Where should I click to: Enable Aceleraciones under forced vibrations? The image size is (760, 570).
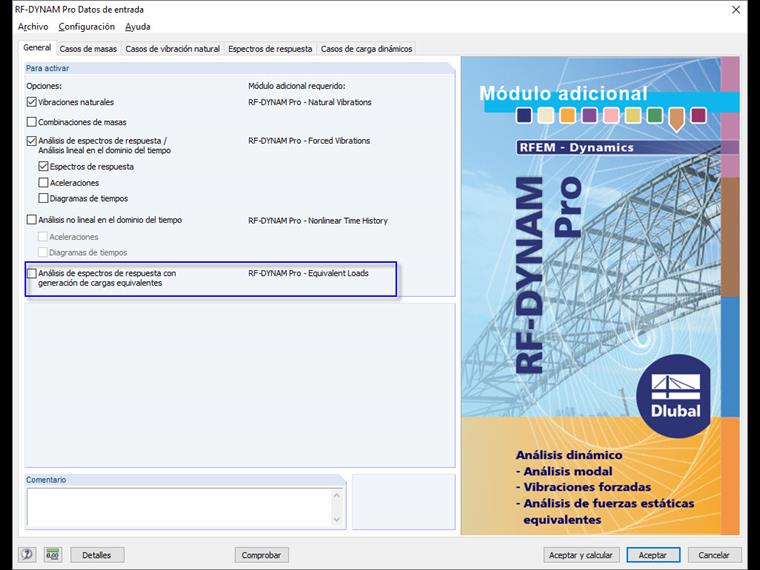tap(43, 182)
